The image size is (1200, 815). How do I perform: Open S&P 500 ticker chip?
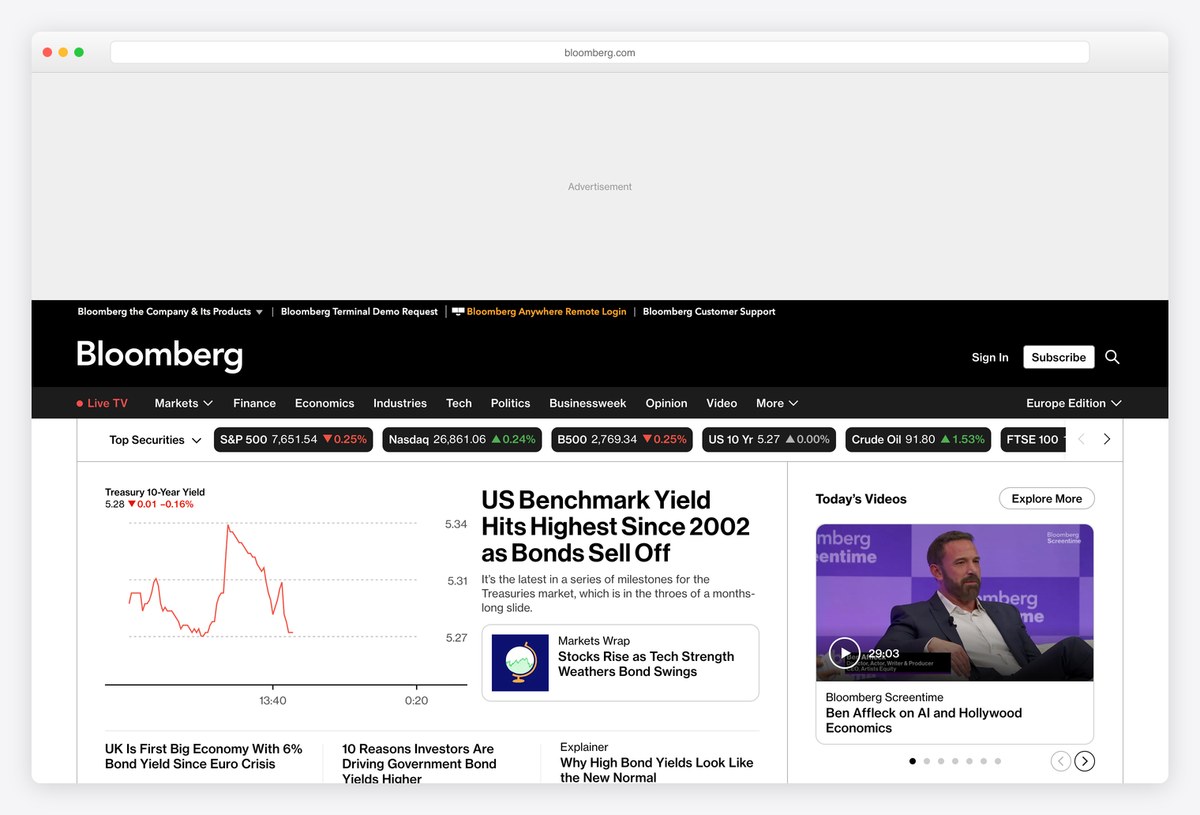tap(293, 440)
